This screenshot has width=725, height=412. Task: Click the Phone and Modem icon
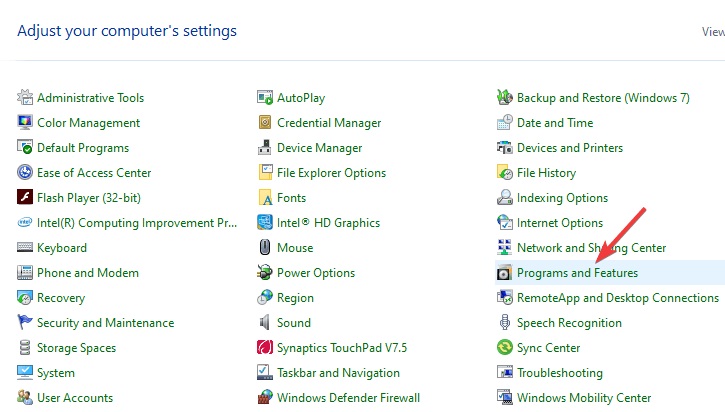[x=25, y=272]
